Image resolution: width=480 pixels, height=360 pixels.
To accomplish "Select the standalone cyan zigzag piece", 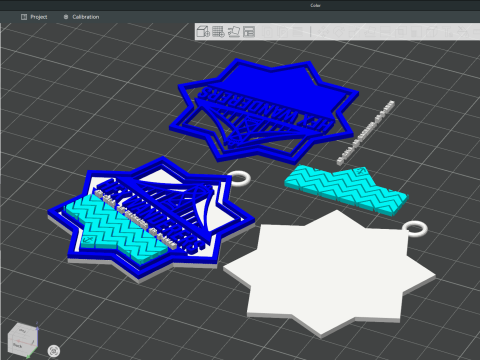I will [346, 190].
